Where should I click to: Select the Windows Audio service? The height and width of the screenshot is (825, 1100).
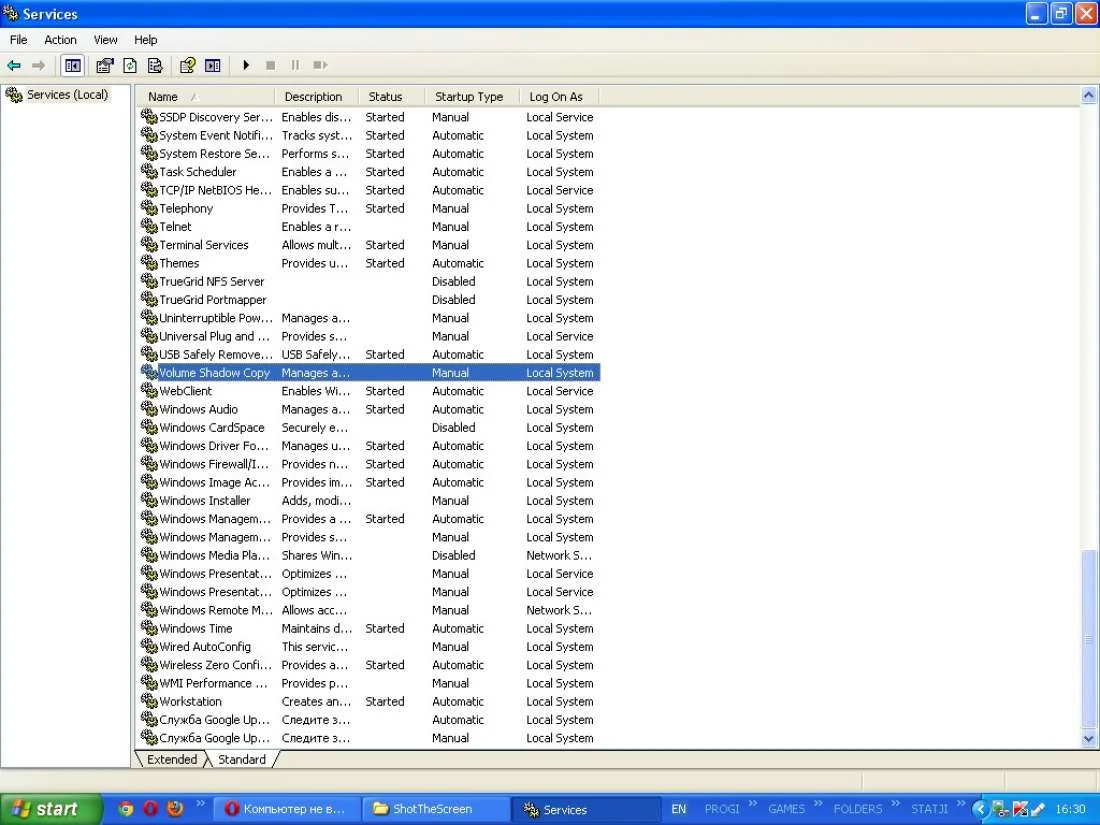point(370,409)
